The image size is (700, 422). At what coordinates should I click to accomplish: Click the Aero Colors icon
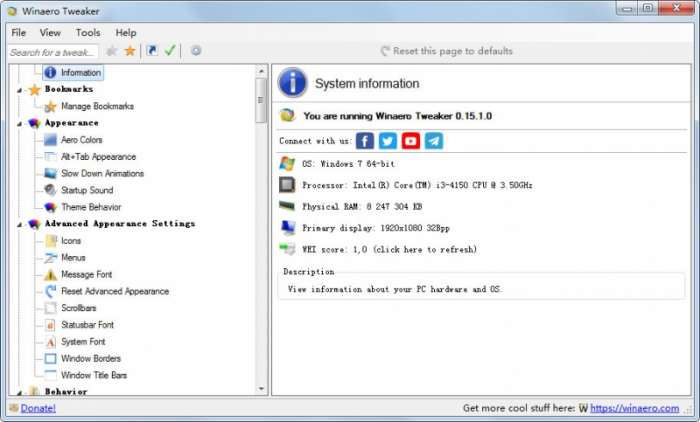coord(50,140)
